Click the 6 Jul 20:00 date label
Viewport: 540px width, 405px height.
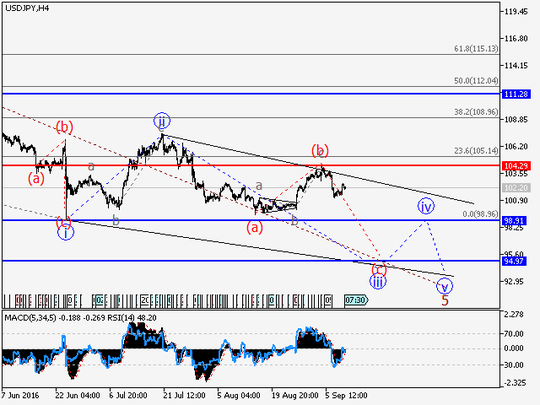[x=128, y=395]
